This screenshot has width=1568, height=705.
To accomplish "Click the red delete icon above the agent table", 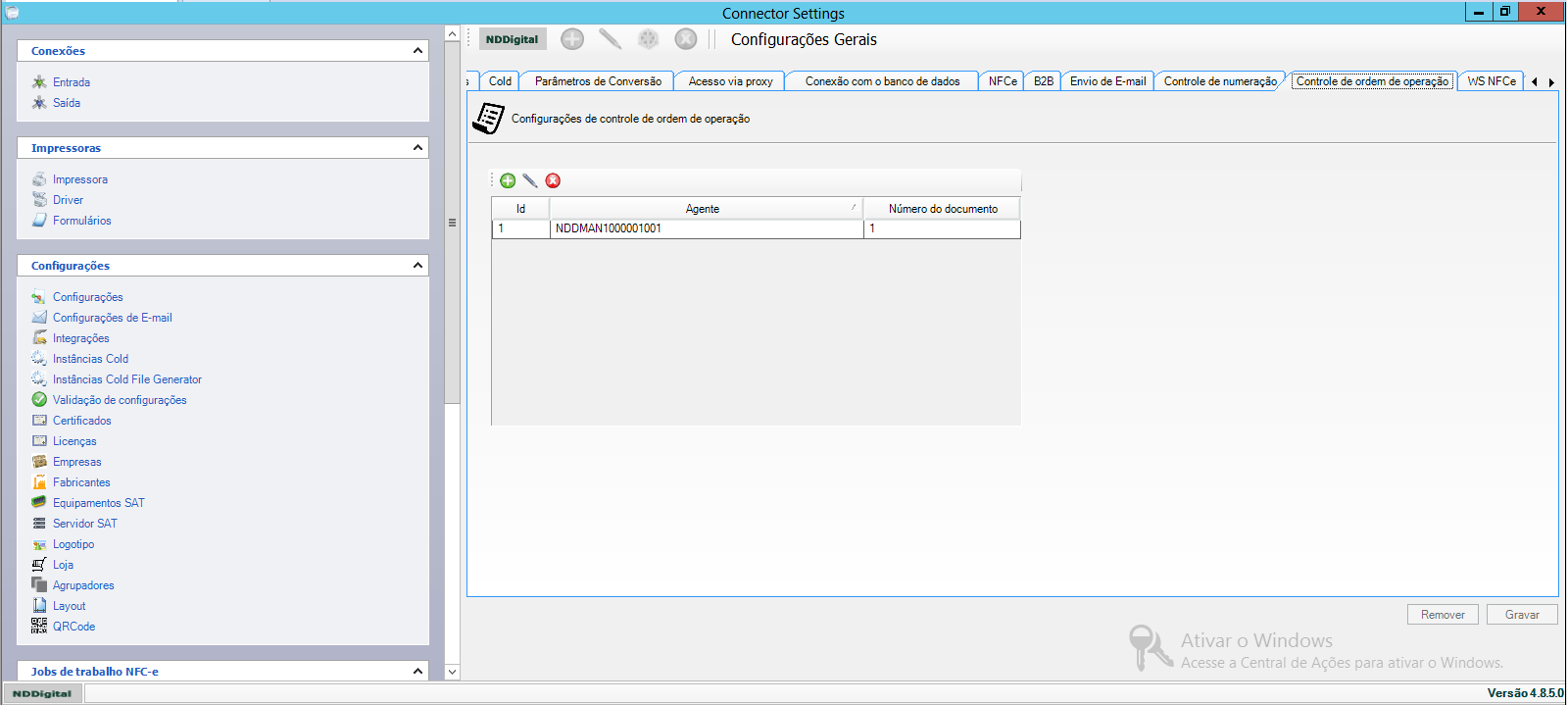I will click(553, 180).
